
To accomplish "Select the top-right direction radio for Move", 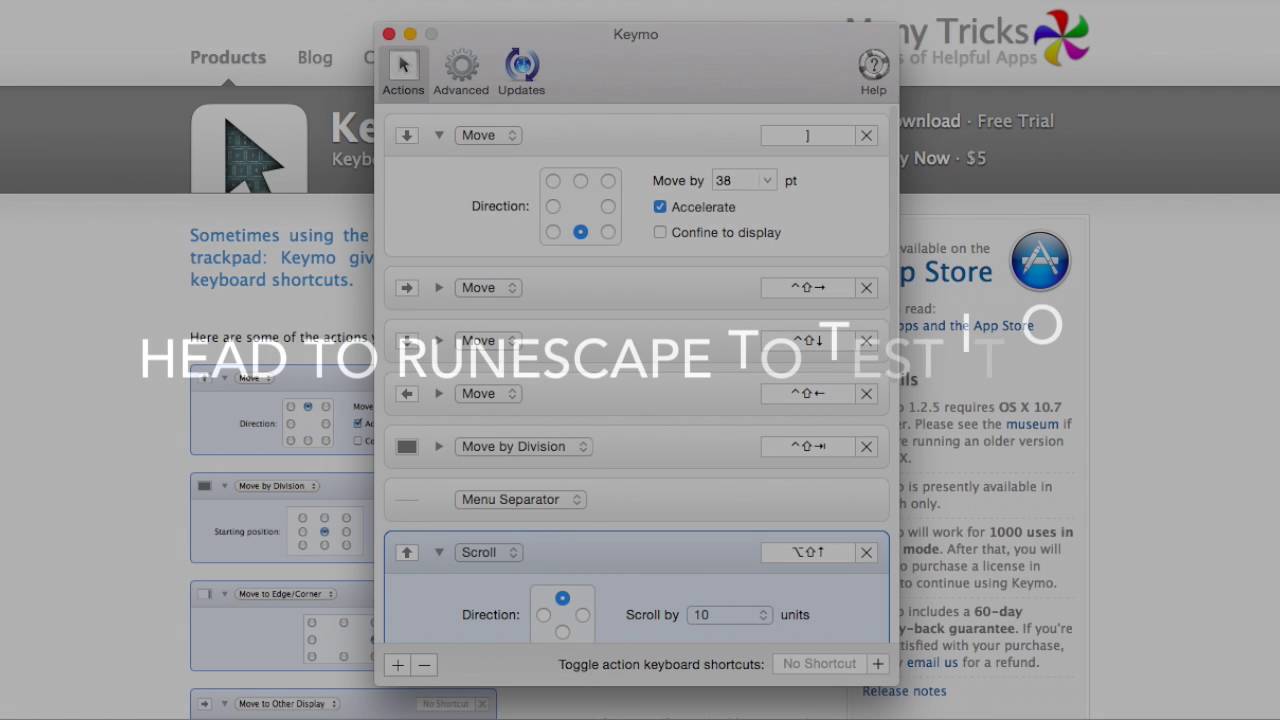I will pos(608,181).
